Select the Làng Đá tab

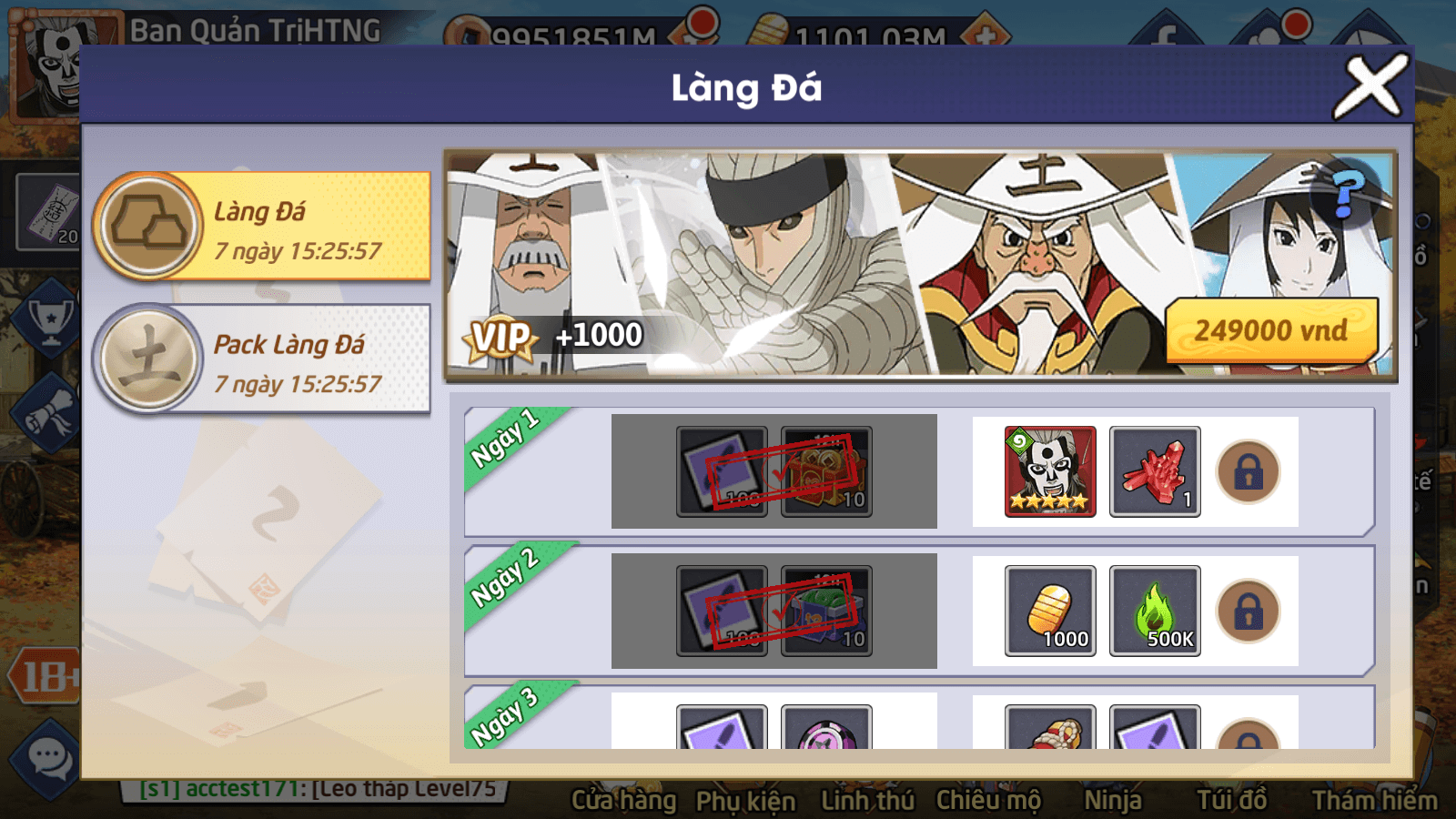tap(262, 226)
